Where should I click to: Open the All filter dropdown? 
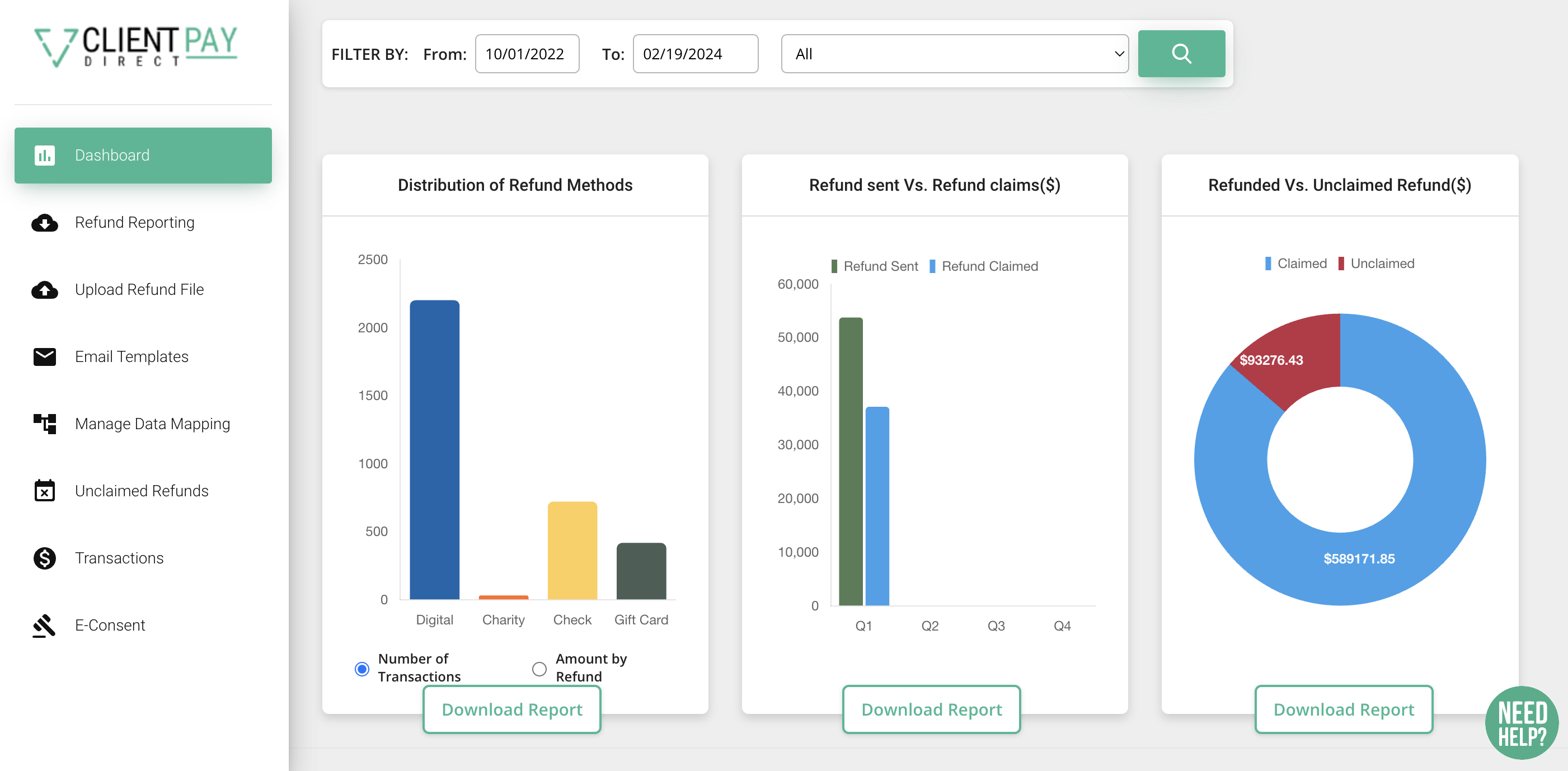tap(954, 54)
